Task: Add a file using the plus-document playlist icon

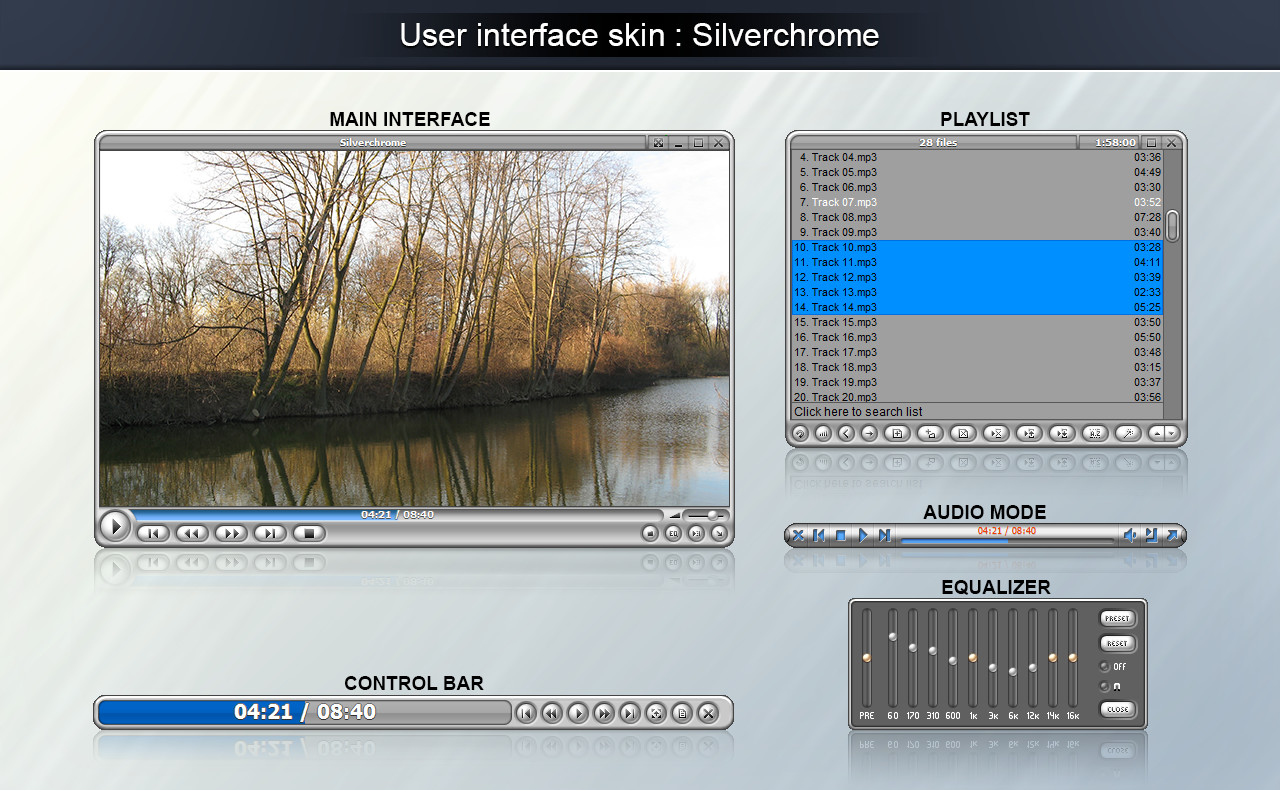Action: [x=897, y=433]
